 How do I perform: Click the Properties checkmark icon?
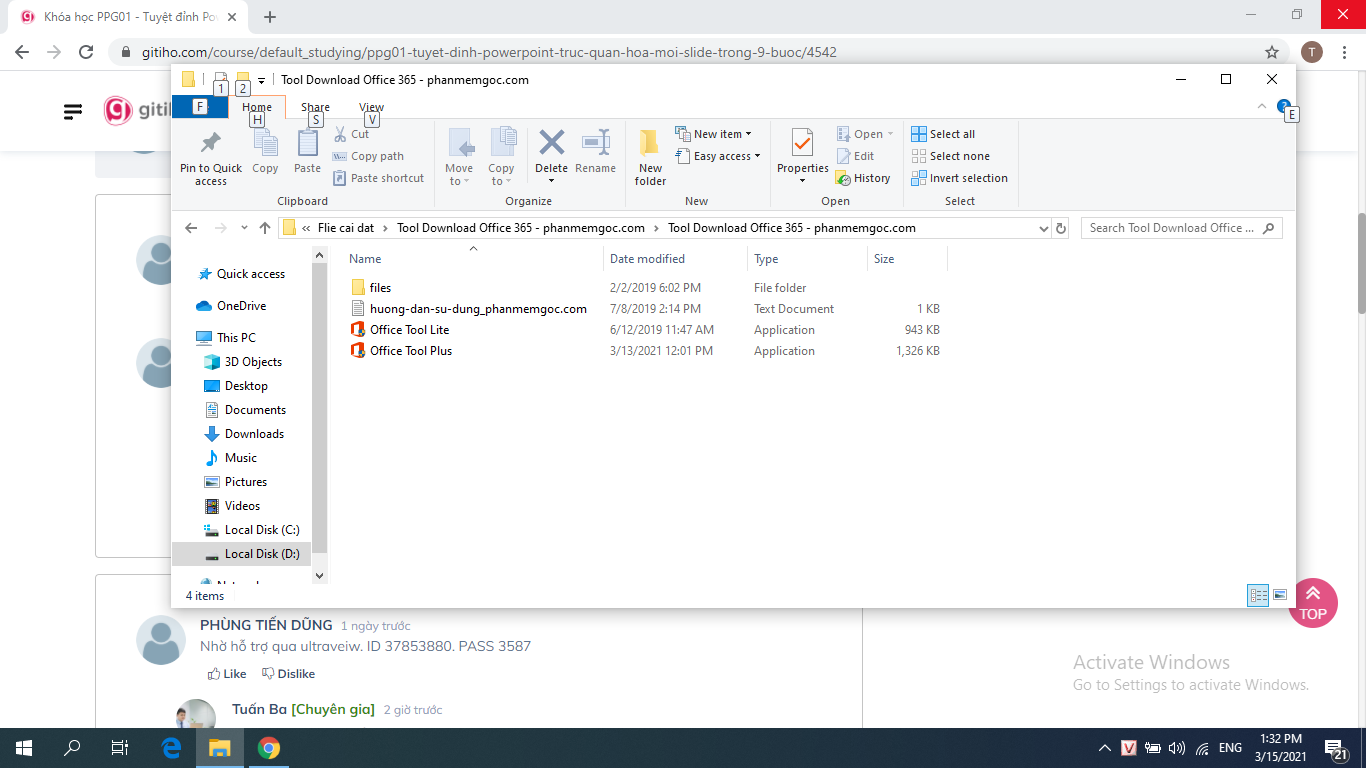802,142
